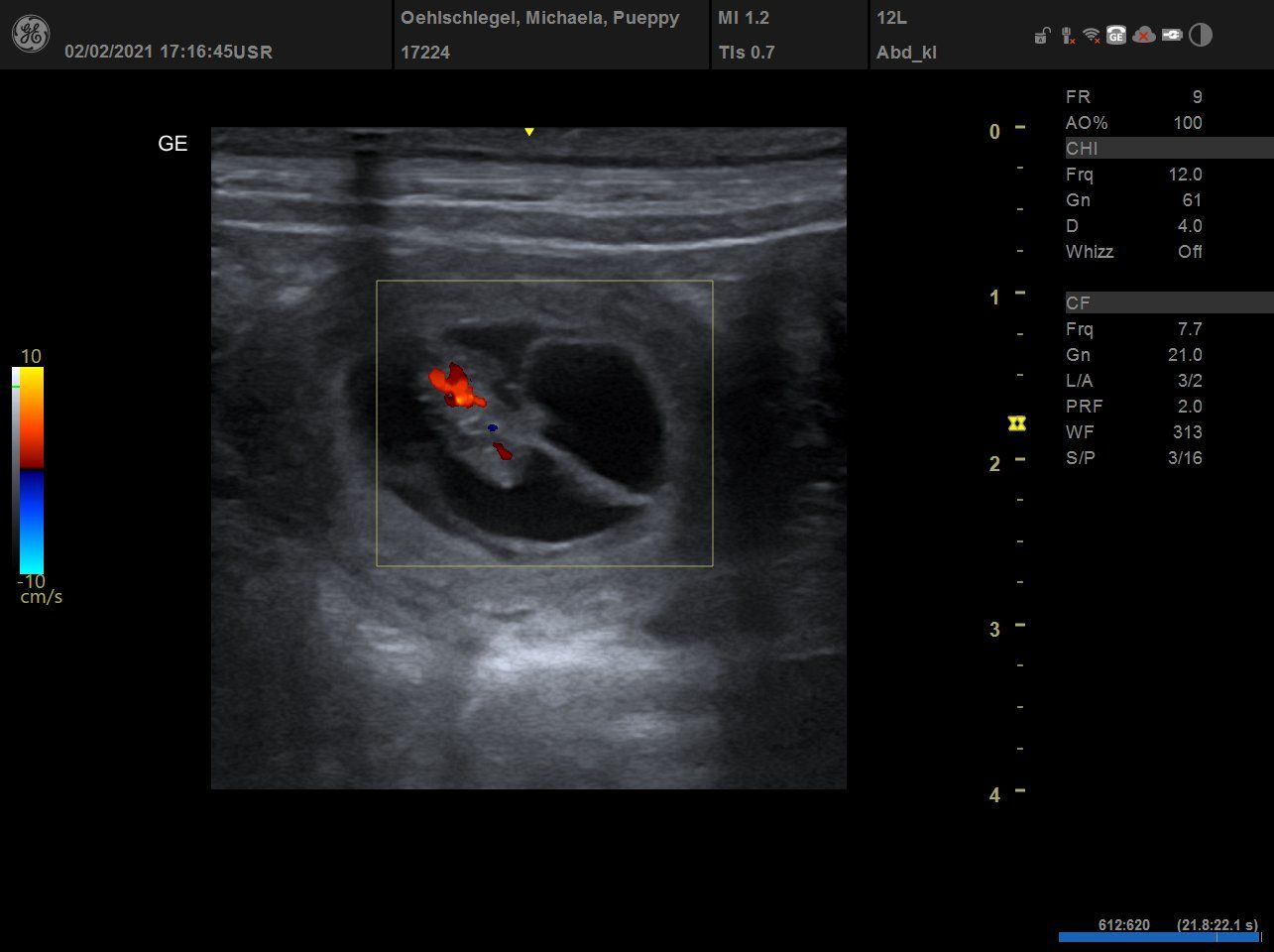Click the battery power plug icon
This screenshot has height=952, width=1274.
pyautogui.click(x=1172, y=36)
